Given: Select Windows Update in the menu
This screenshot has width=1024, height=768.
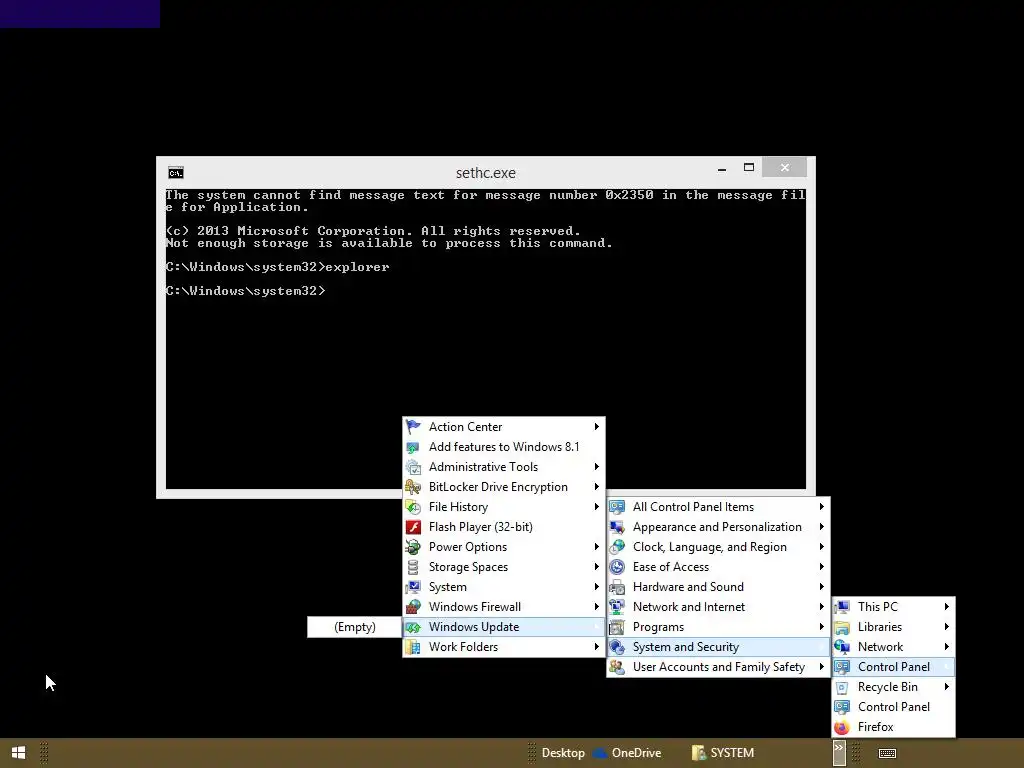Looking at the screenshot, I should 504,627.
